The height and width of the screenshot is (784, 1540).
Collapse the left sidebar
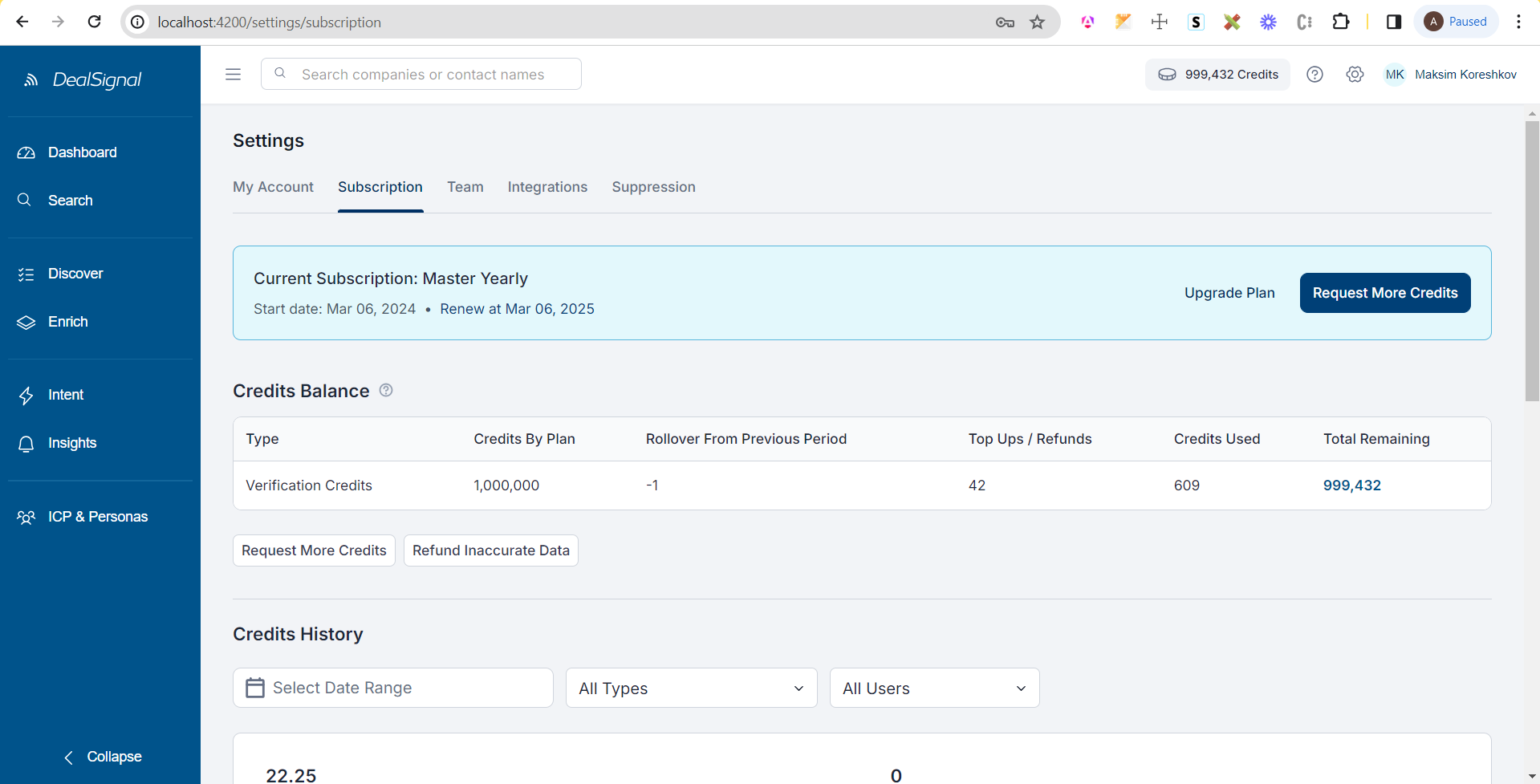tap(102, 757)
